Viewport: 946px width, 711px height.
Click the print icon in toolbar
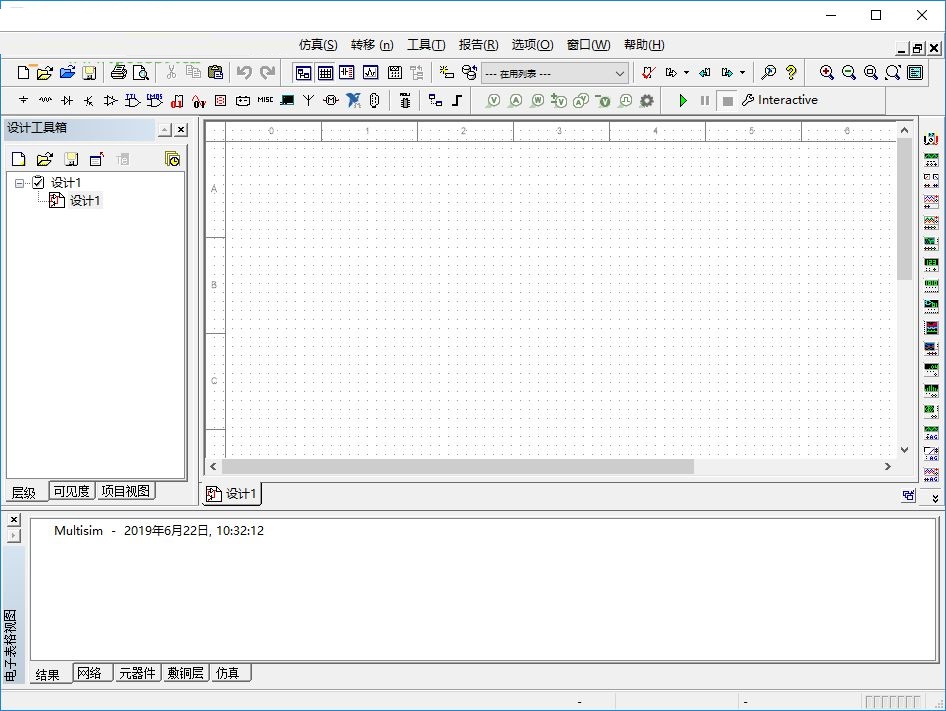pos(119,72)
